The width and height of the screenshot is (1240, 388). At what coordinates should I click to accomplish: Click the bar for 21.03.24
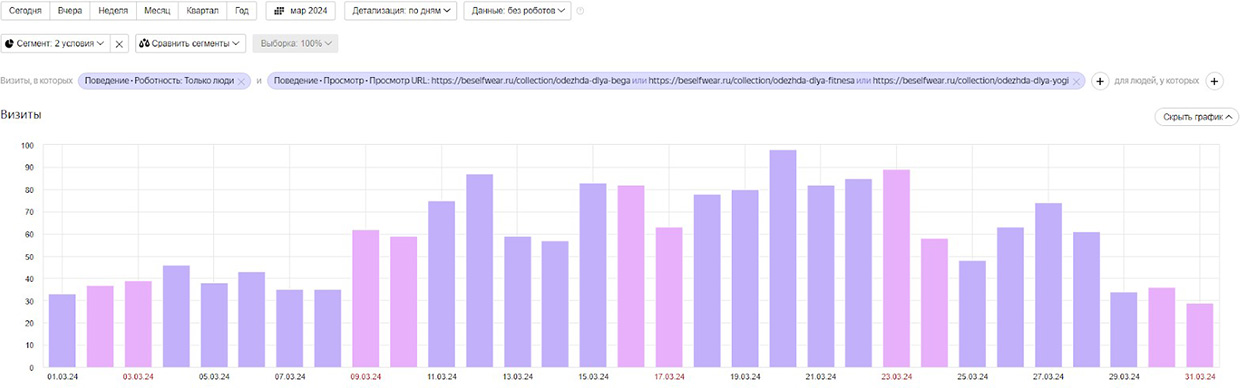(821, 276)
